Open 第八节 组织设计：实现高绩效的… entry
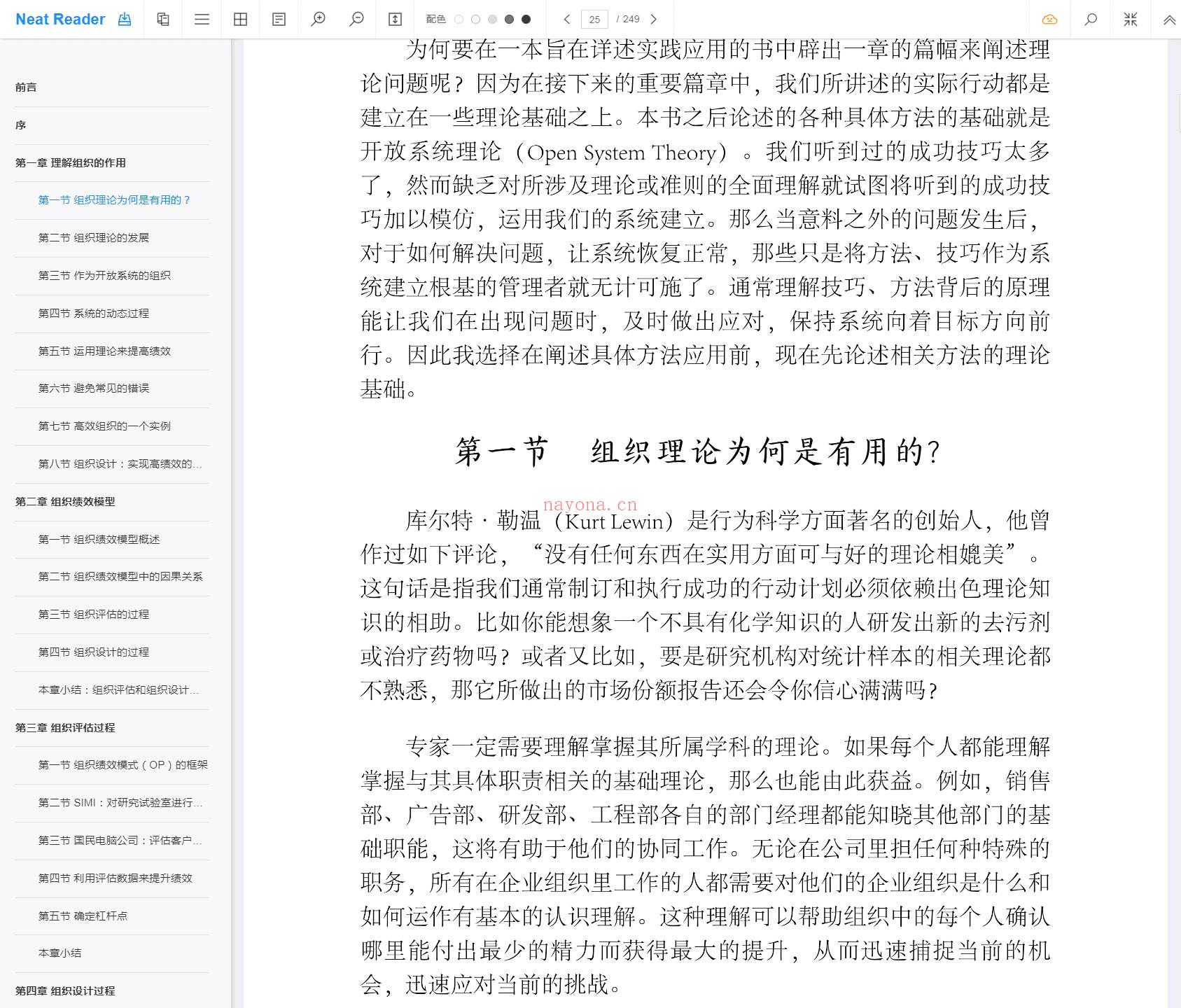1181x1008 pixels. coord(120,464)
